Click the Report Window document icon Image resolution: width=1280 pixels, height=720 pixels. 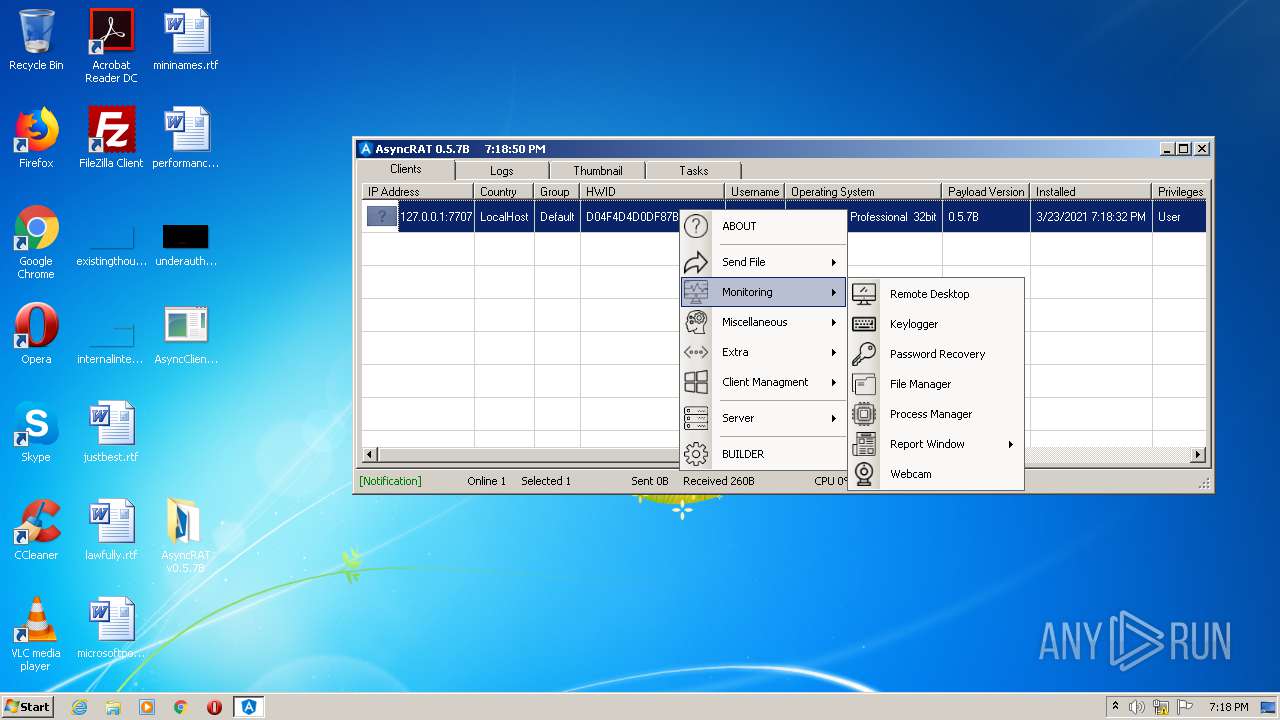pyautogui.click(x=864, y=444)
